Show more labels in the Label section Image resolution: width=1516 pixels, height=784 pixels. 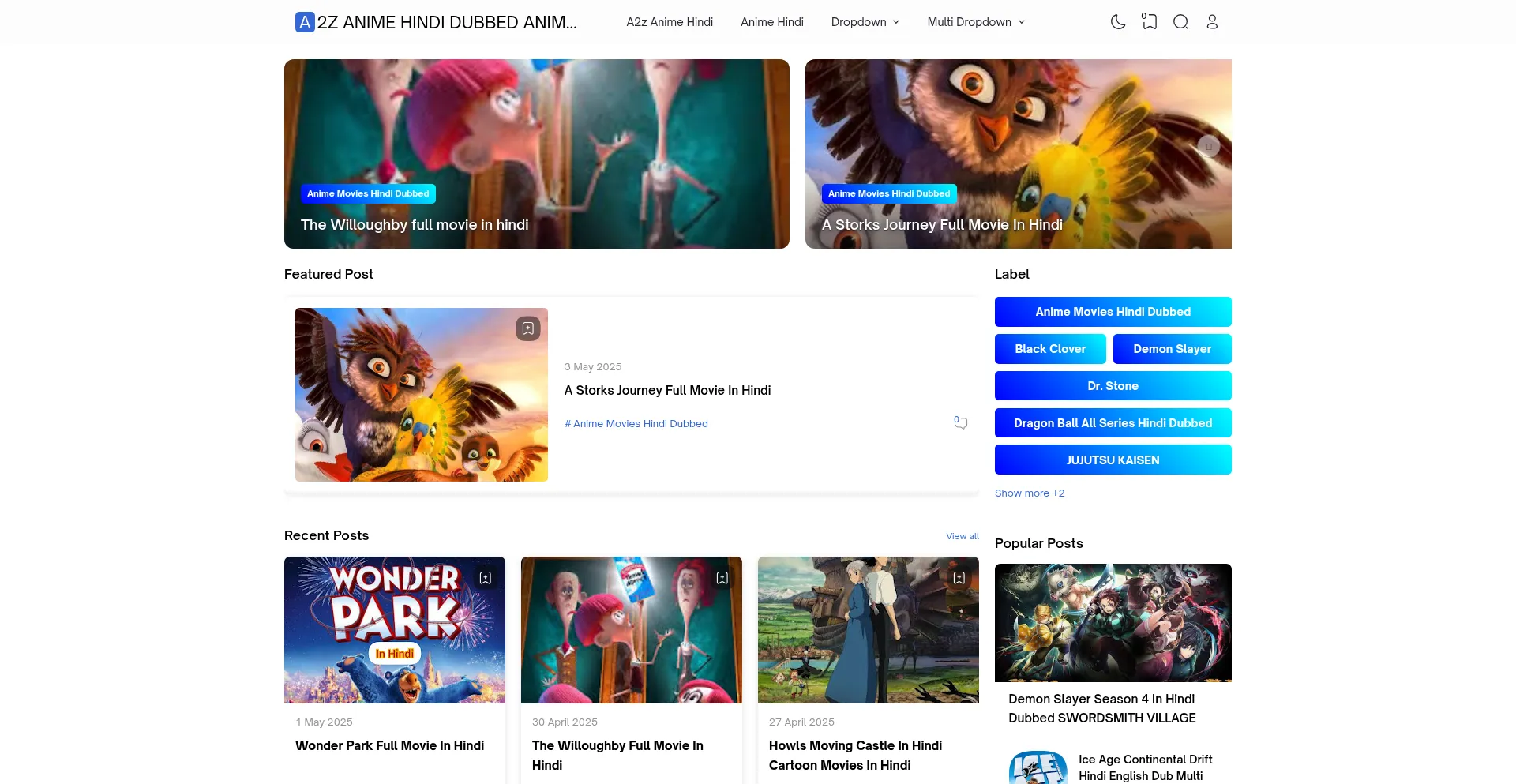tap(1030, 493)
